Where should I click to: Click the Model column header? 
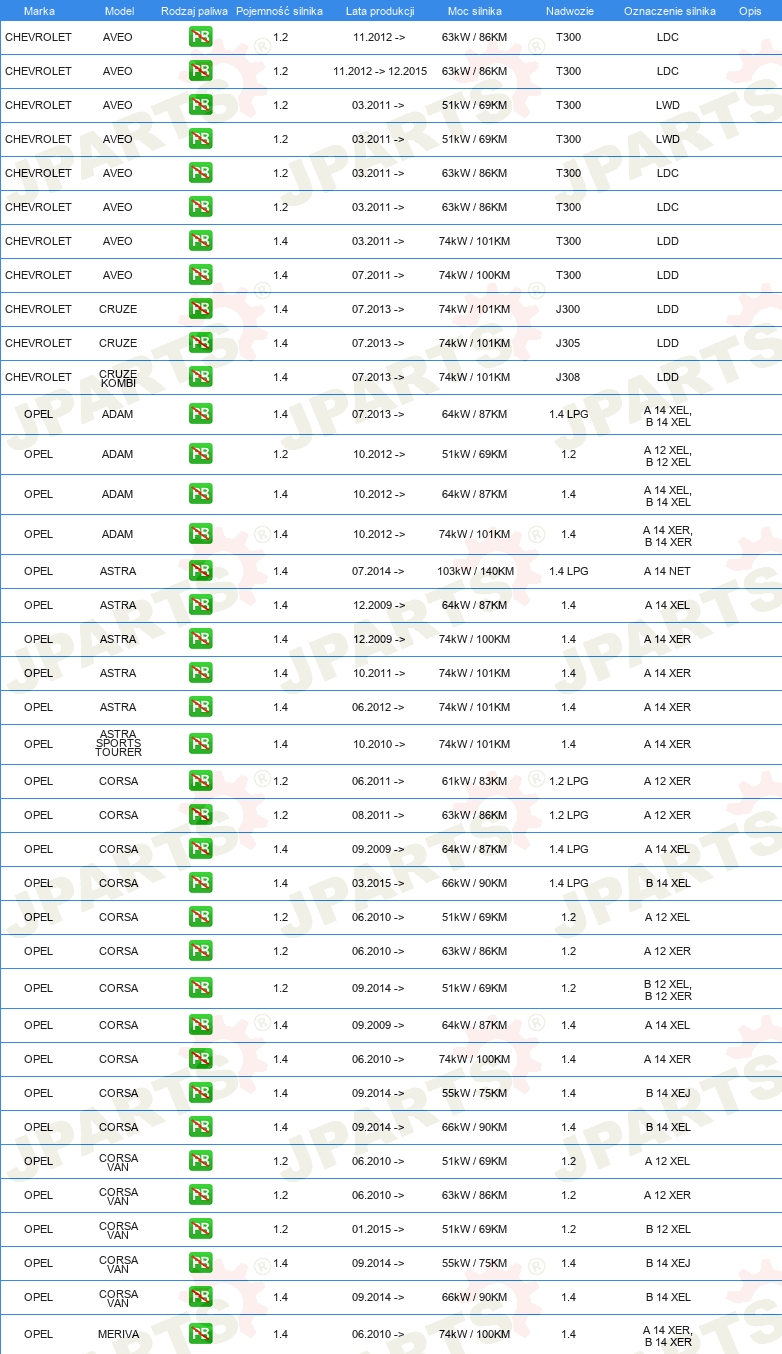[x=119, y=10]
